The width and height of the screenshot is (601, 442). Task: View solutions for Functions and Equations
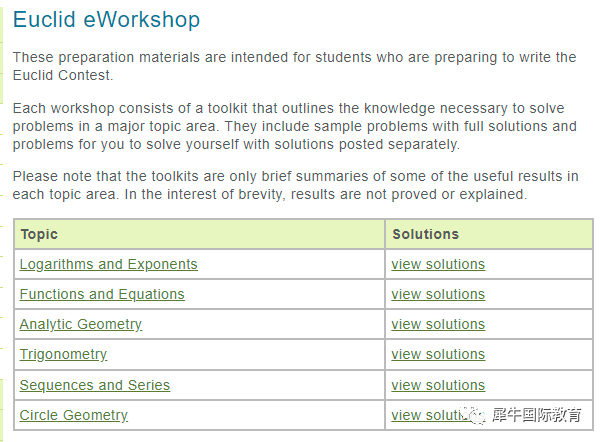[438, 294]
